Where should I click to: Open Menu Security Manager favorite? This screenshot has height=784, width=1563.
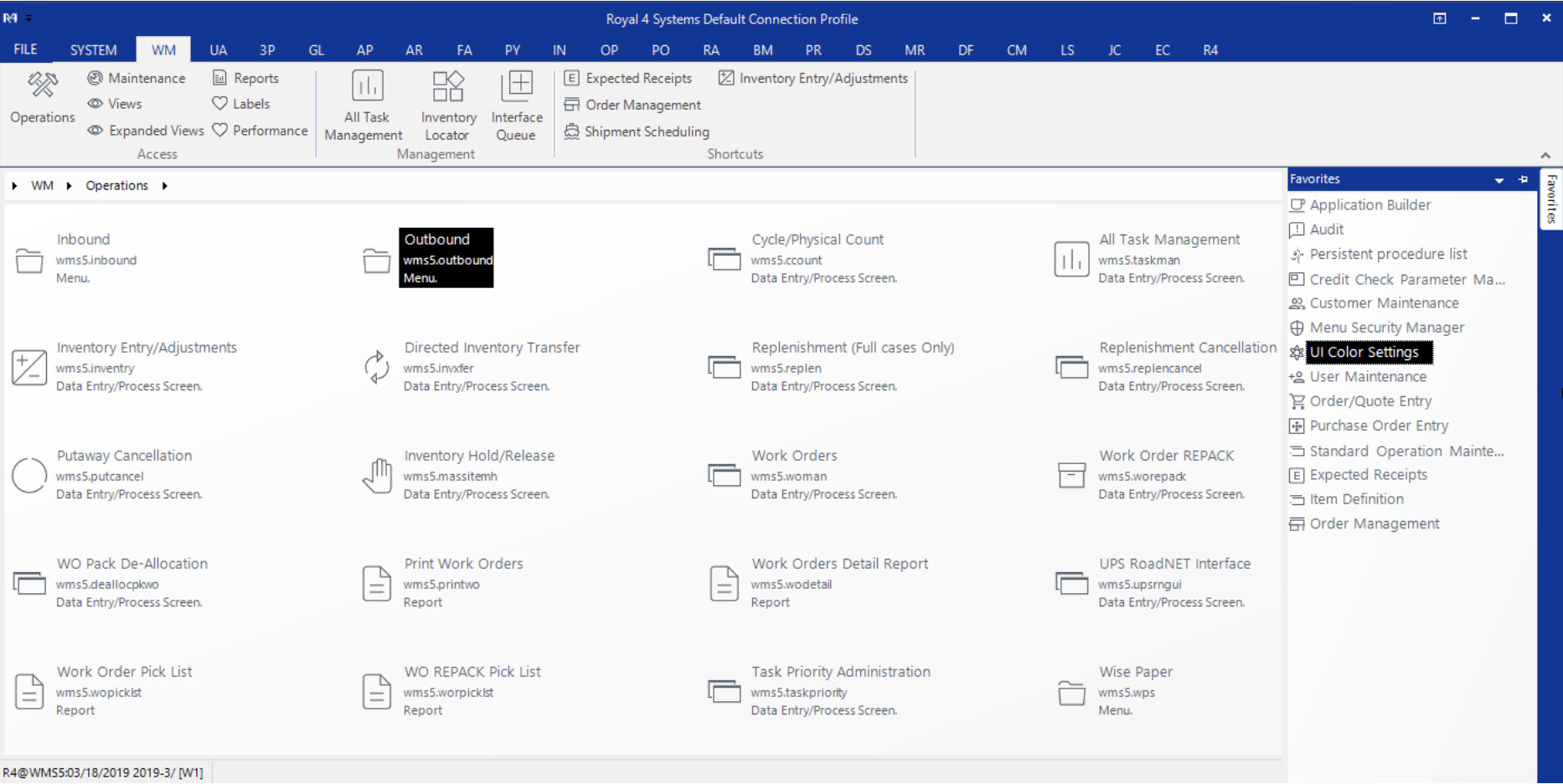tap(1377, 328)
